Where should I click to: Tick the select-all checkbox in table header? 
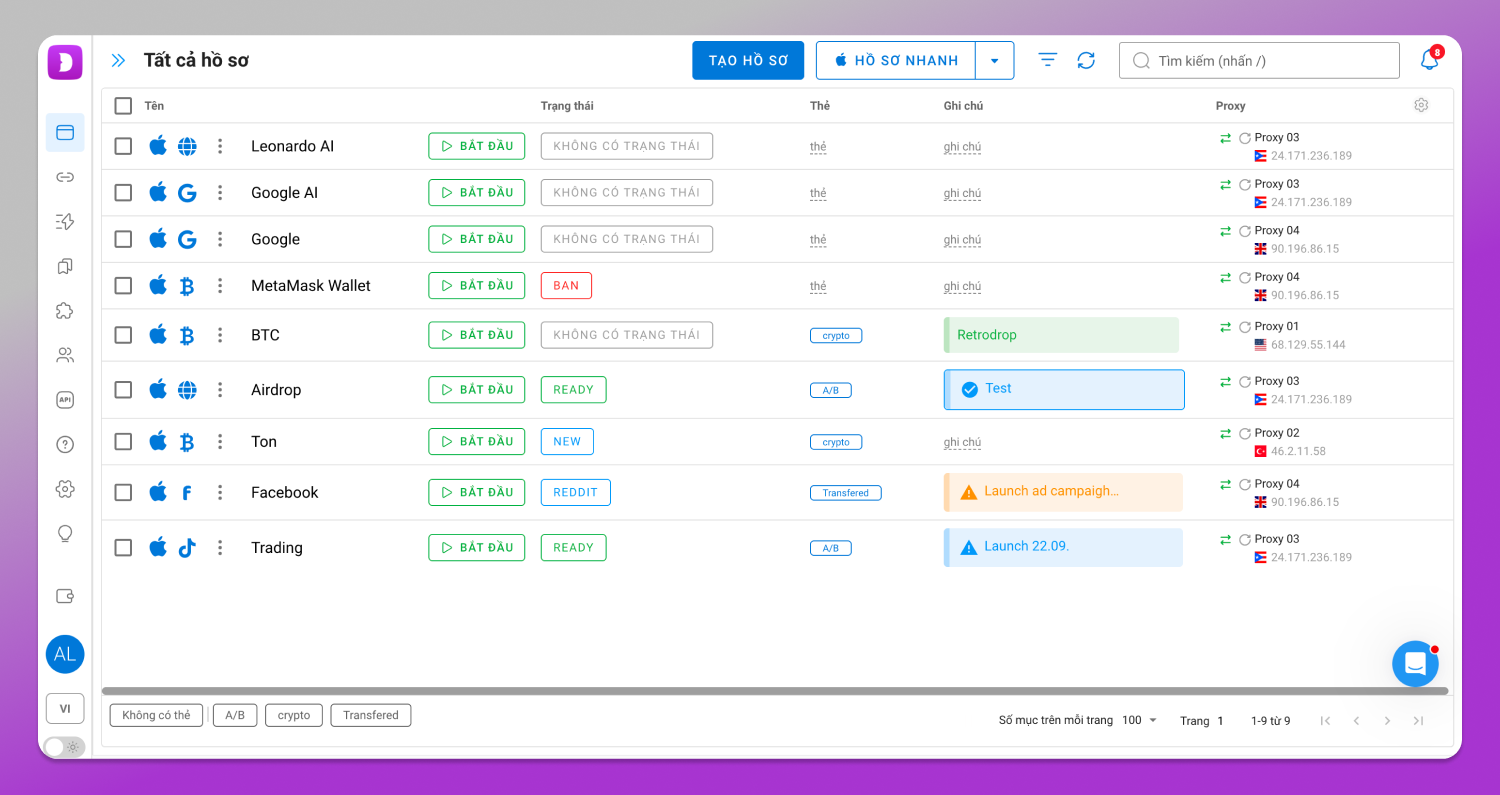123,105
